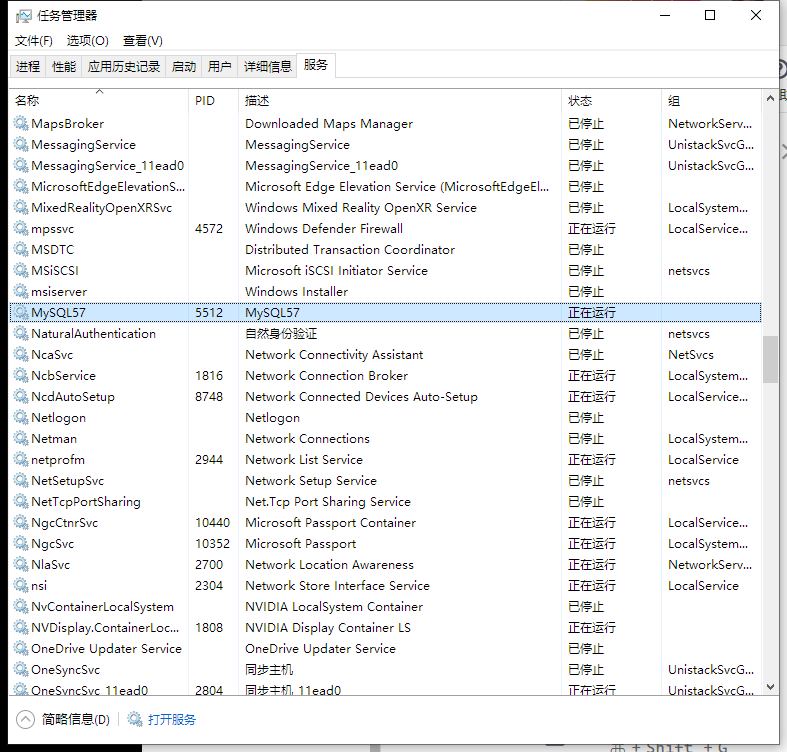The image size is (787, 752).
Task: Click the gear icon beside NaturalAuthentication
Action: [x=21, y=333]
